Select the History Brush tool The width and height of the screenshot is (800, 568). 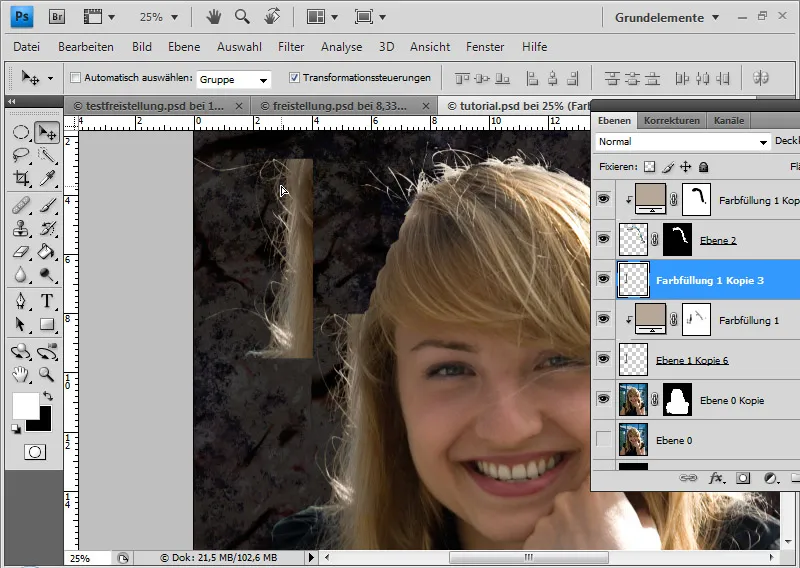click(47, 228)
